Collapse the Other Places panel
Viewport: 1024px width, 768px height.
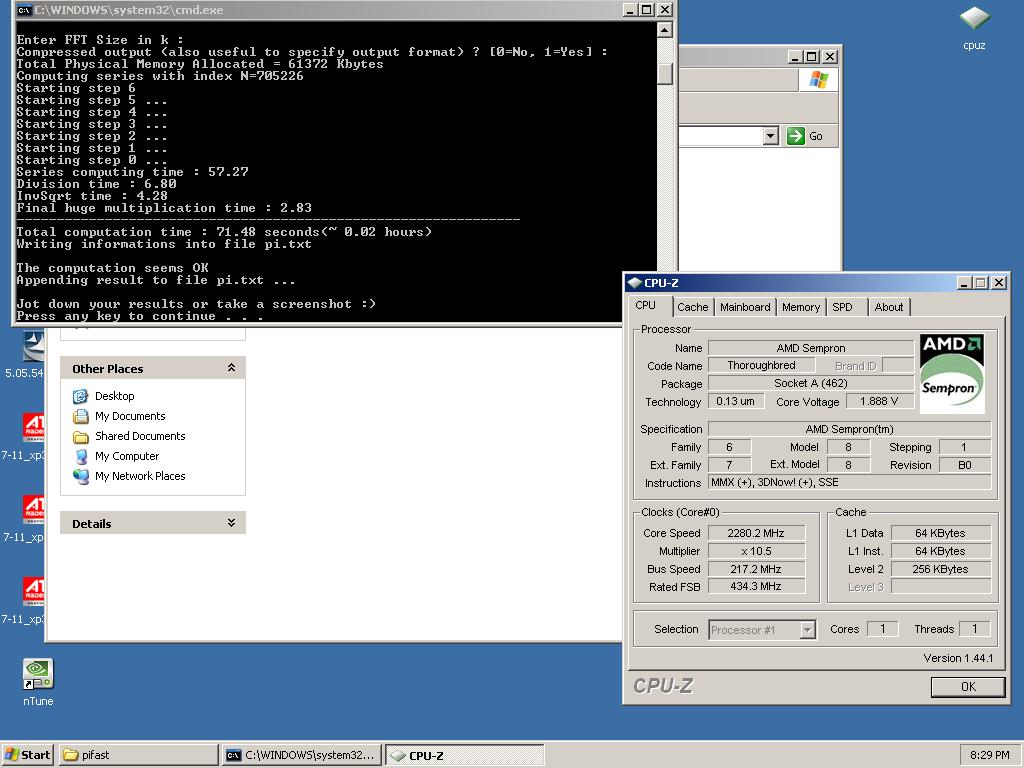[231, 368]
